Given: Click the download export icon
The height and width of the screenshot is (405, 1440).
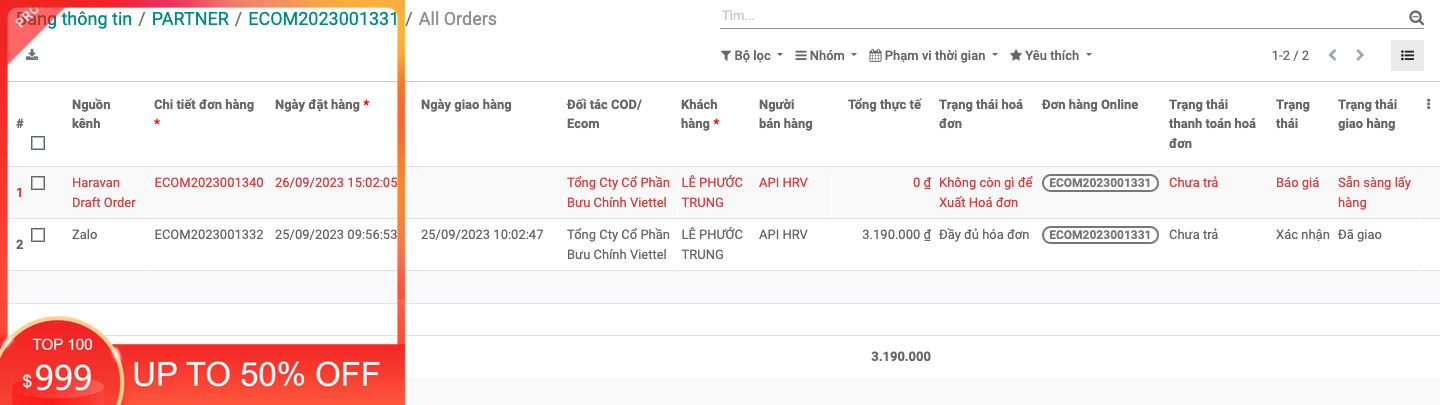Looking at the screenshot, I should (32, 55).
